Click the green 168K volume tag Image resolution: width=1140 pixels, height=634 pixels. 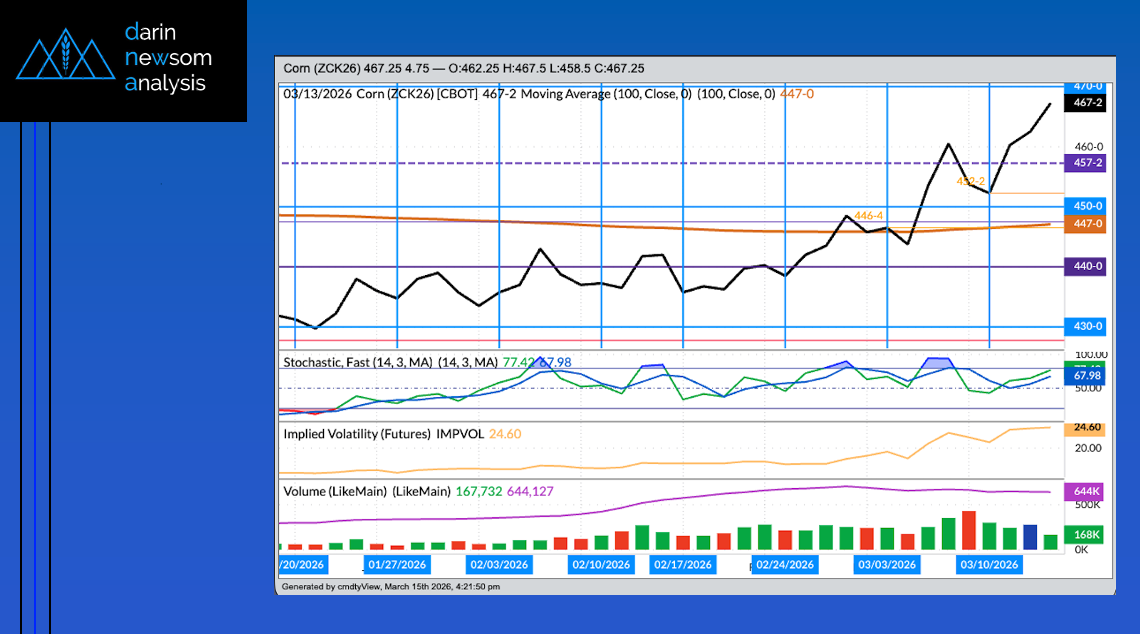(x=1087, y=535)
